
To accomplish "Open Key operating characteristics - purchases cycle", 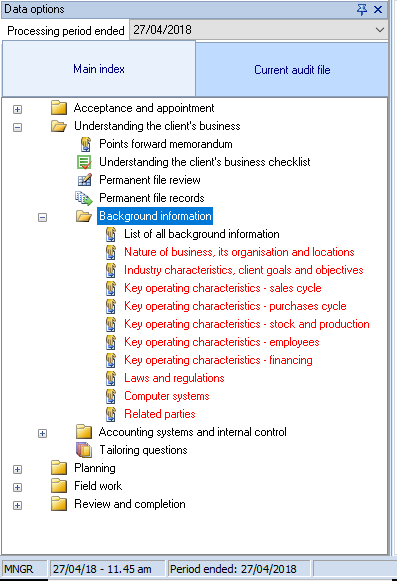I will coord(235,306).
